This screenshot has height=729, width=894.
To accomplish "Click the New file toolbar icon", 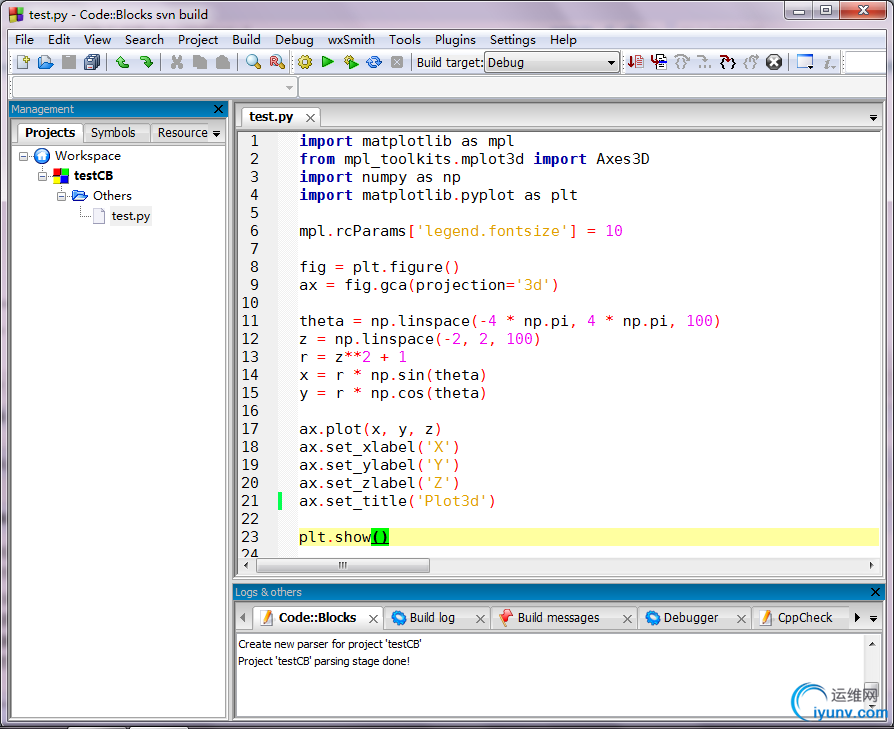I will [23, 62].
